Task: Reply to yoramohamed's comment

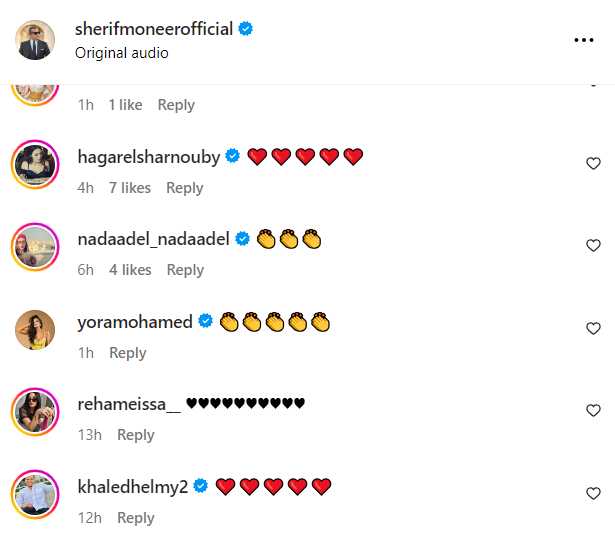Action: pyautogui.click(x=128, y=353)
